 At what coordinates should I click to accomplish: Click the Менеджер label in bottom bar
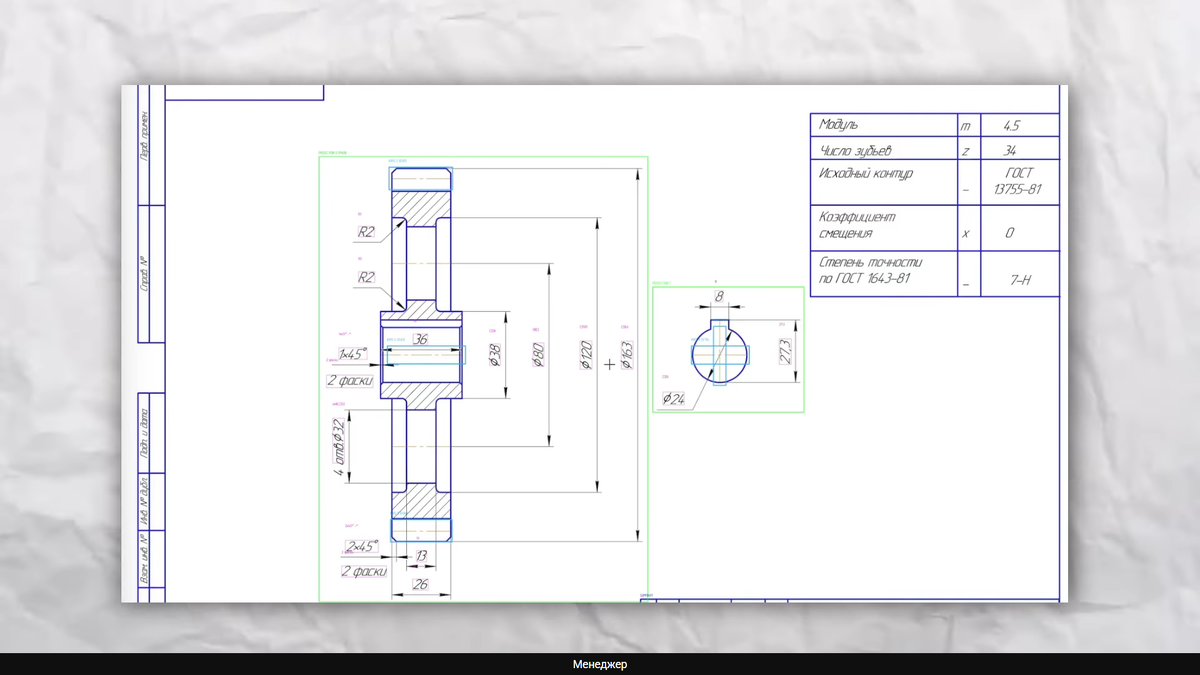point(600,664)
